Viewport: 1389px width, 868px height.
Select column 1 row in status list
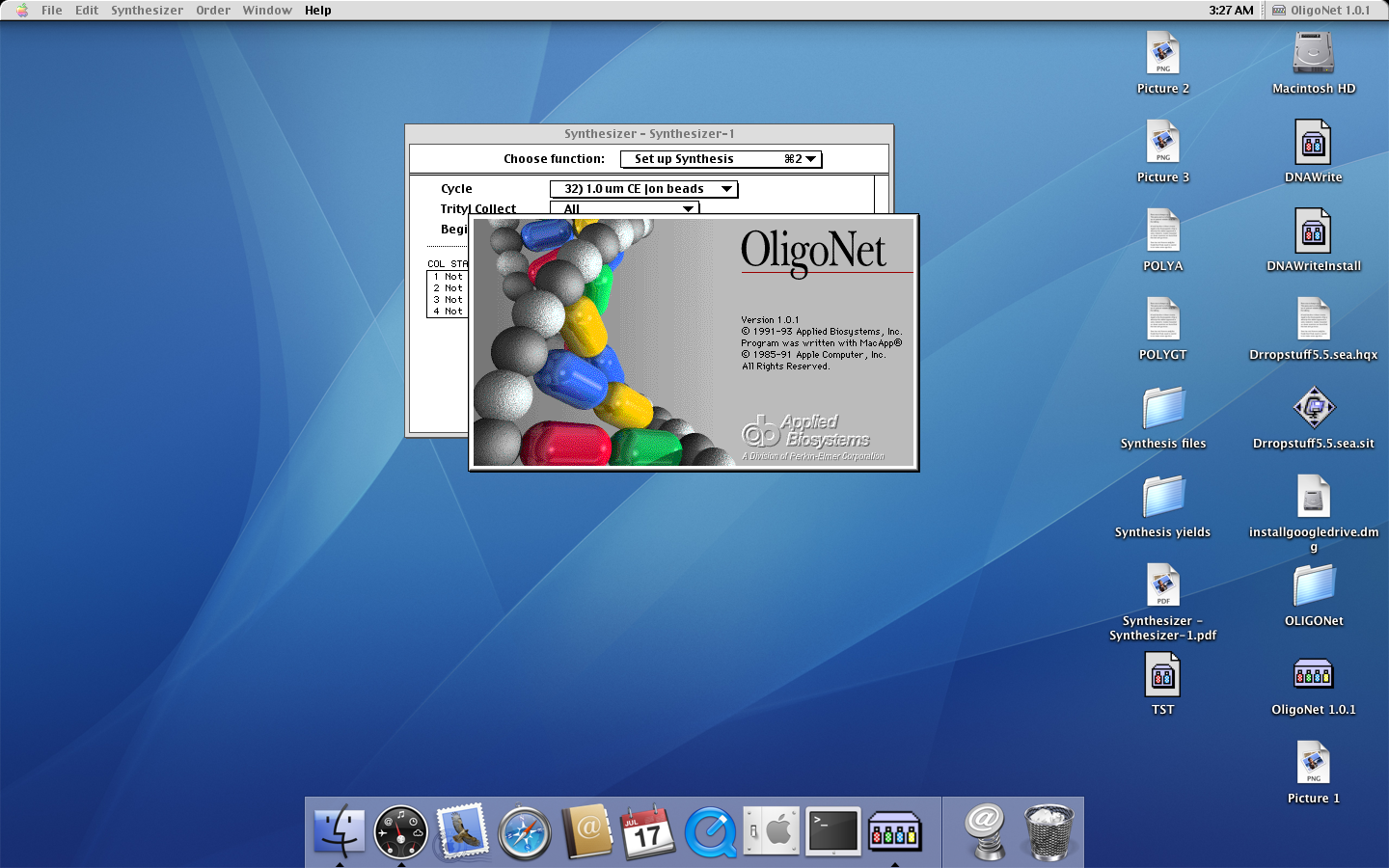coord(448,277)
